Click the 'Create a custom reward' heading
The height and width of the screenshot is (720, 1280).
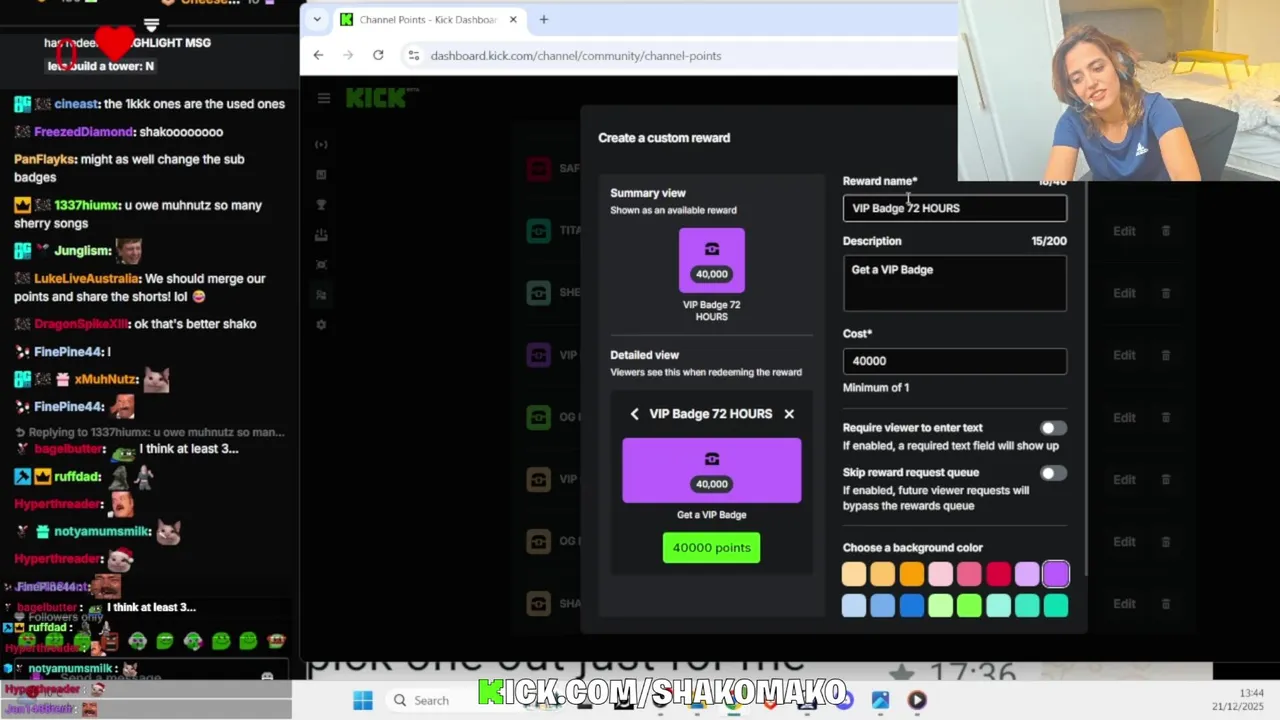point(664,138)
